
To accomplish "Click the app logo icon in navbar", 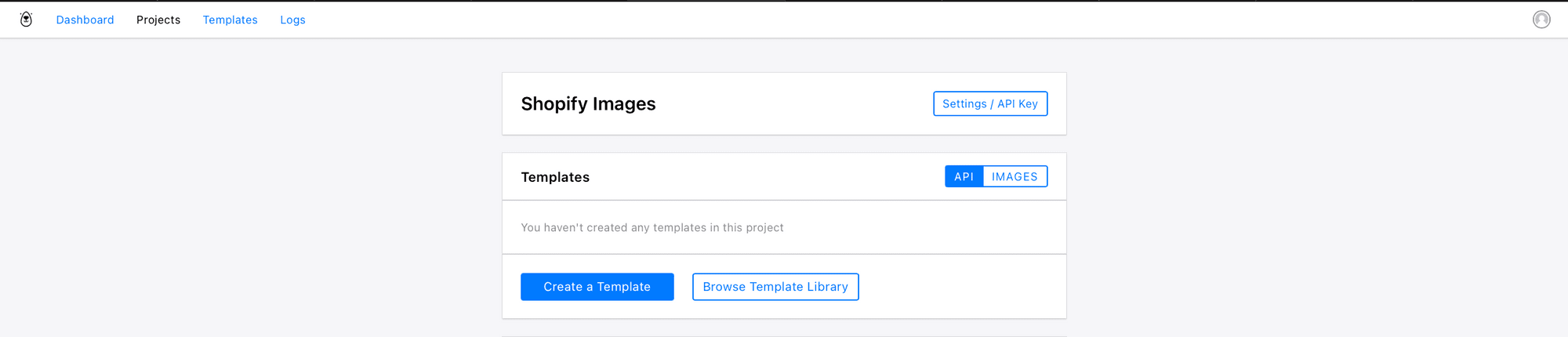I will pyautogui.click(x=26, y=20).
